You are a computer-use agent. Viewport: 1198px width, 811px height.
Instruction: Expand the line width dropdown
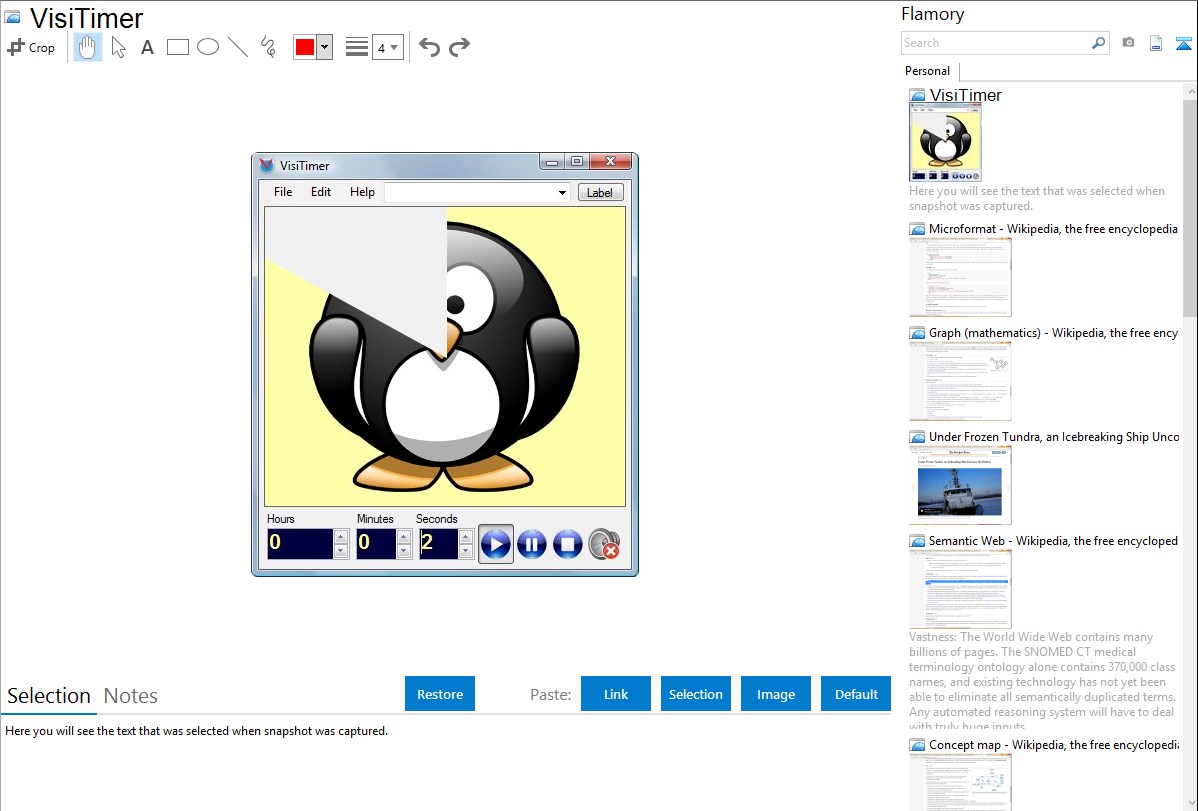pyautogui.click(x=387, y=47)
